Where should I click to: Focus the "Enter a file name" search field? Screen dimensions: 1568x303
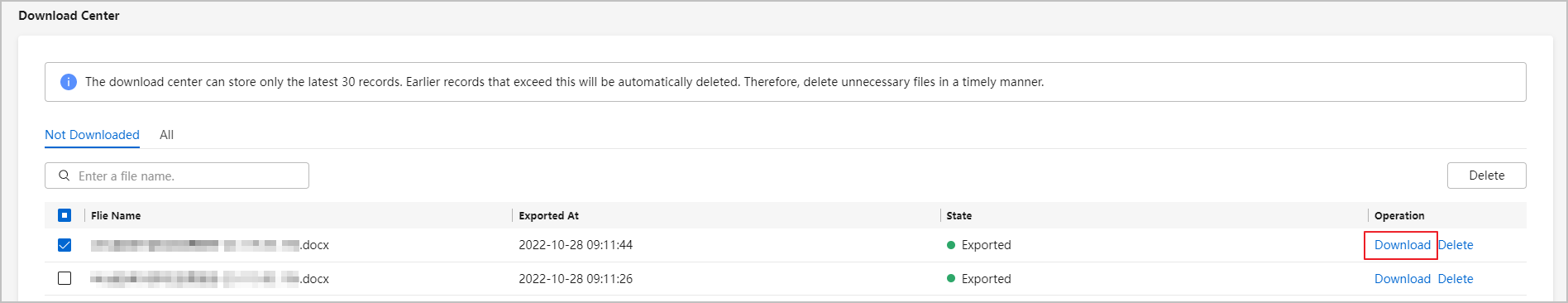[x=177, y=176]
